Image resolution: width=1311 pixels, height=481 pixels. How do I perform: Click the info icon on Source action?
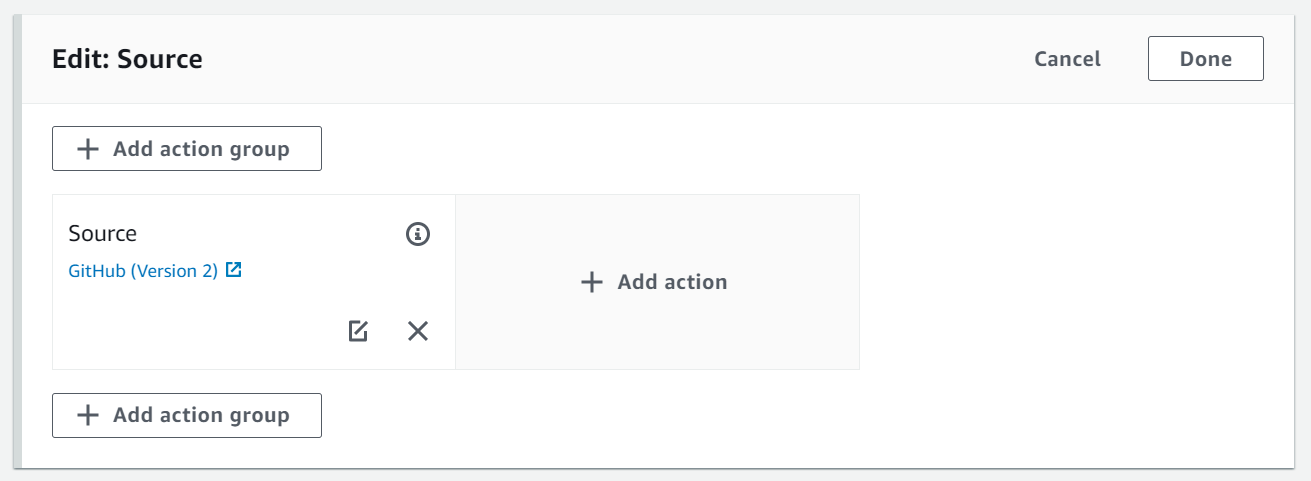418,234
